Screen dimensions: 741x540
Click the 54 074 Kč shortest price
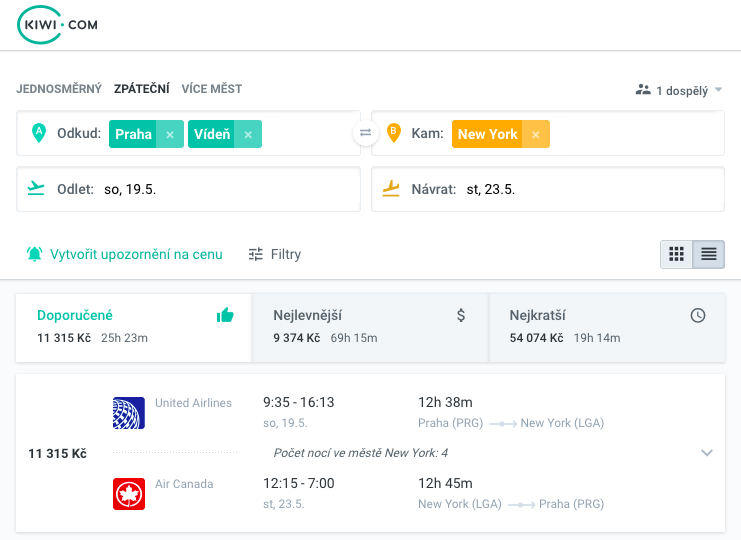click(x=536, y=338)
